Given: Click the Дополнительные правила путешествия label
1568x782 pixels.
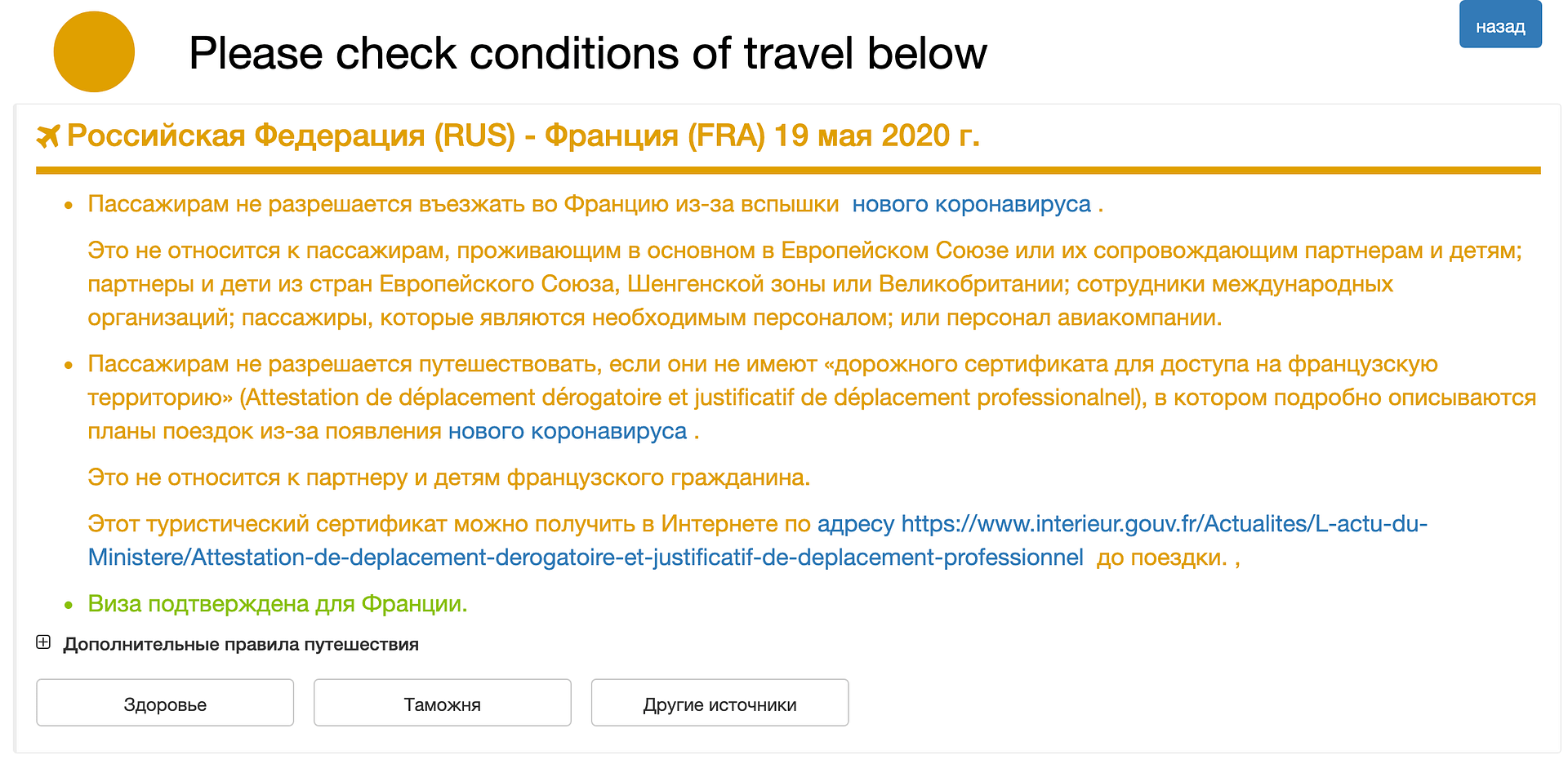Looking at the screenshot, I should pyautogui.click(x=241, y=644).
